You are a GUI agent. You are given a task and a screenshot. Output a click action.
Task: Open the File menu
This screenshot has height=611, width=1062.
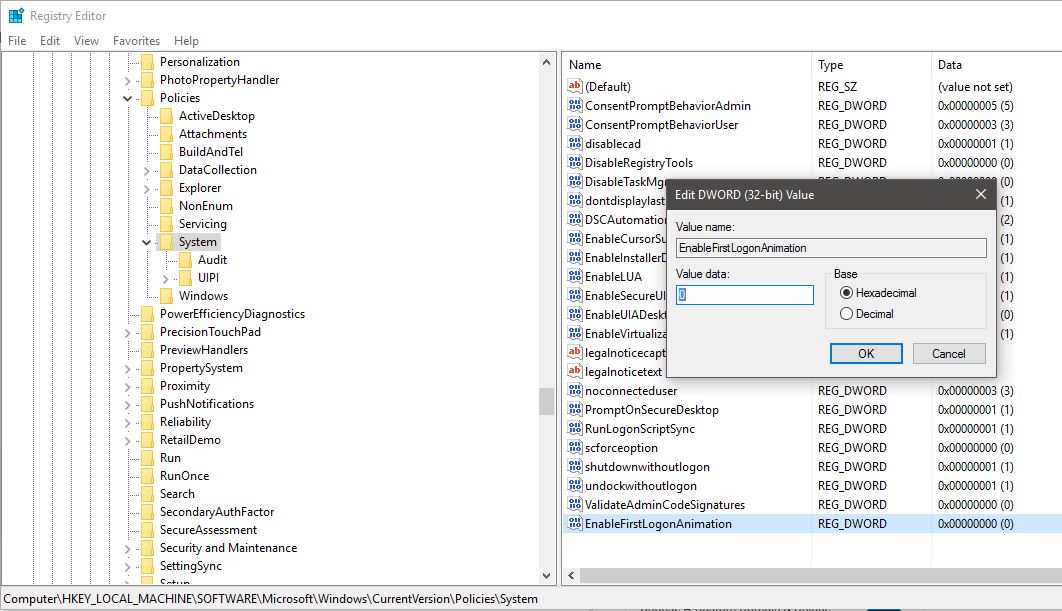(x=17, y=41)
